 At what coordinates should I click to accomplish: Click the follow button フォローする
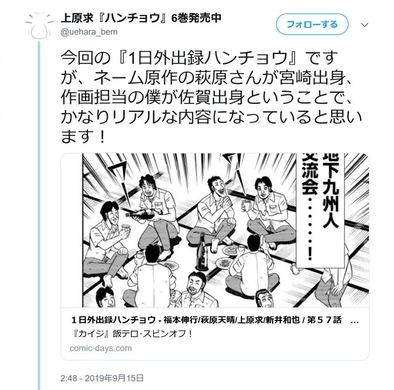312,25
